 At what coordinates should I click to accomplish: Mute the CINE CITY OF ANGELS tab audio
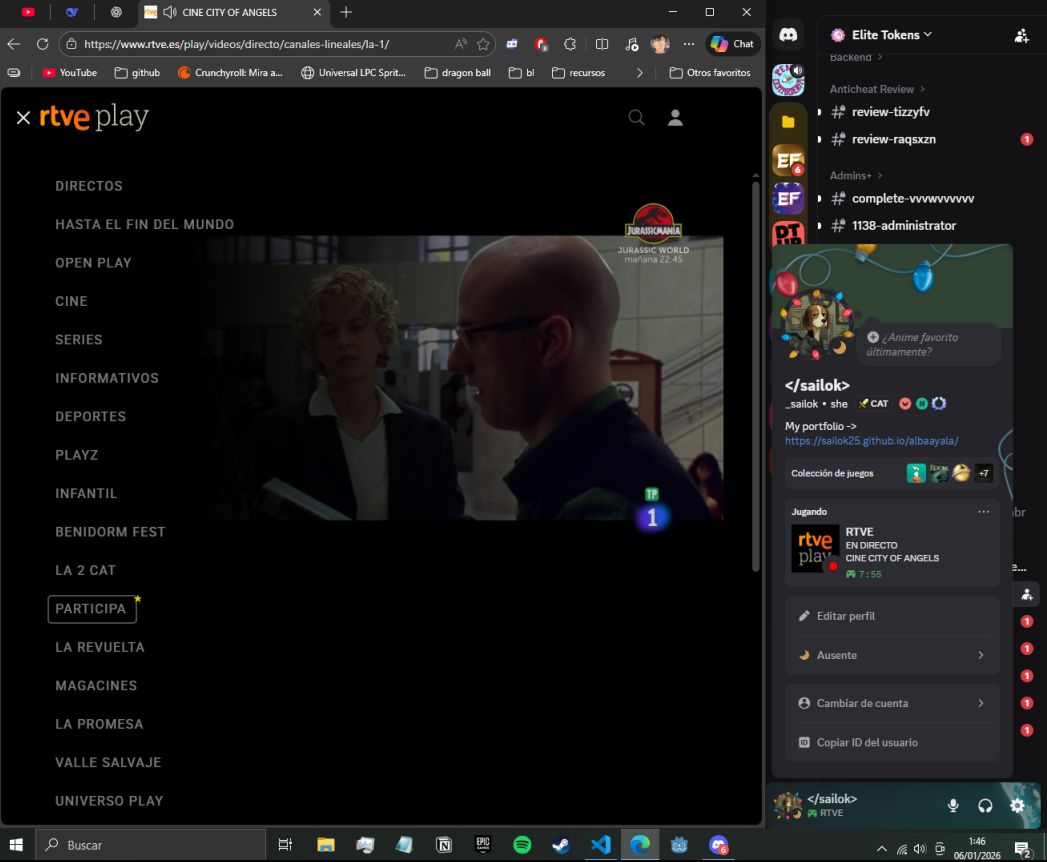coord(170,12)
